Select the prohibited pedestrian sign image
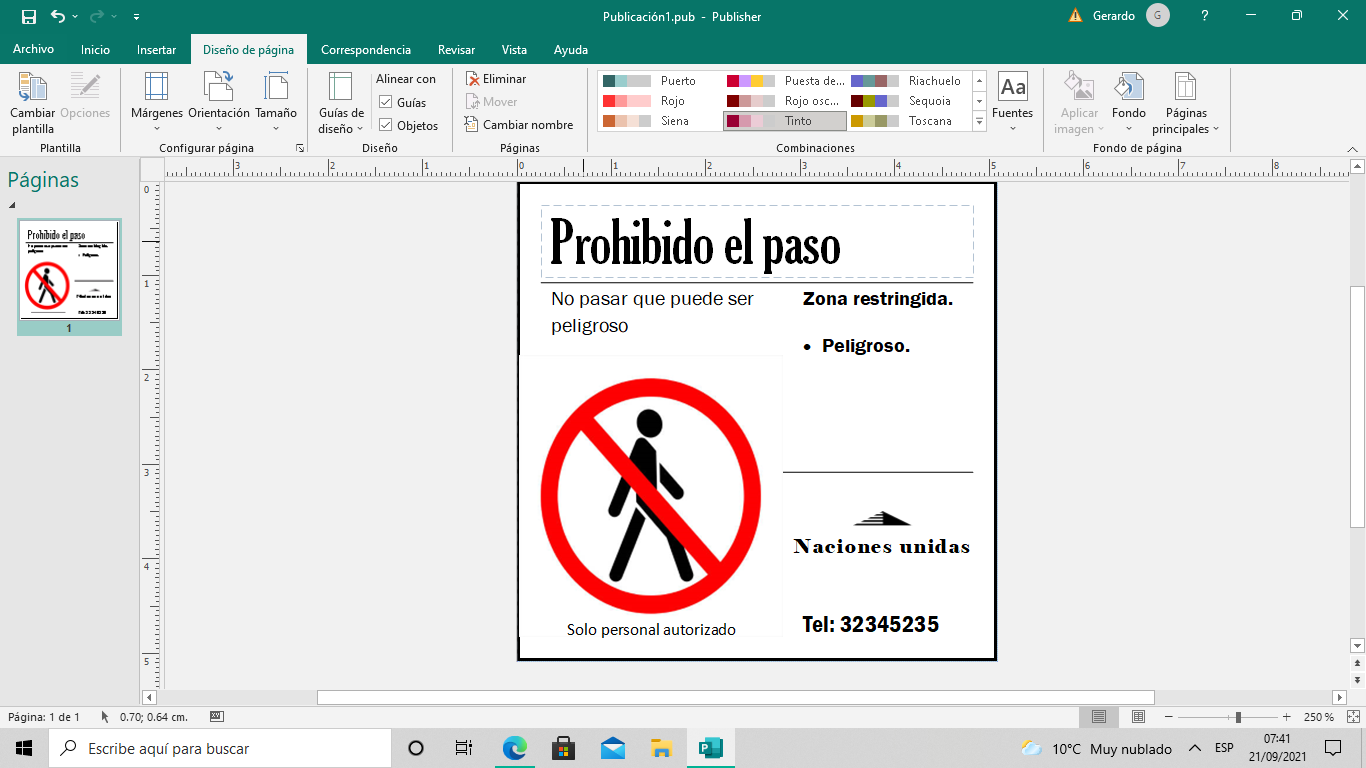This screenshot has height=768, width=1366. pos(651,495)
